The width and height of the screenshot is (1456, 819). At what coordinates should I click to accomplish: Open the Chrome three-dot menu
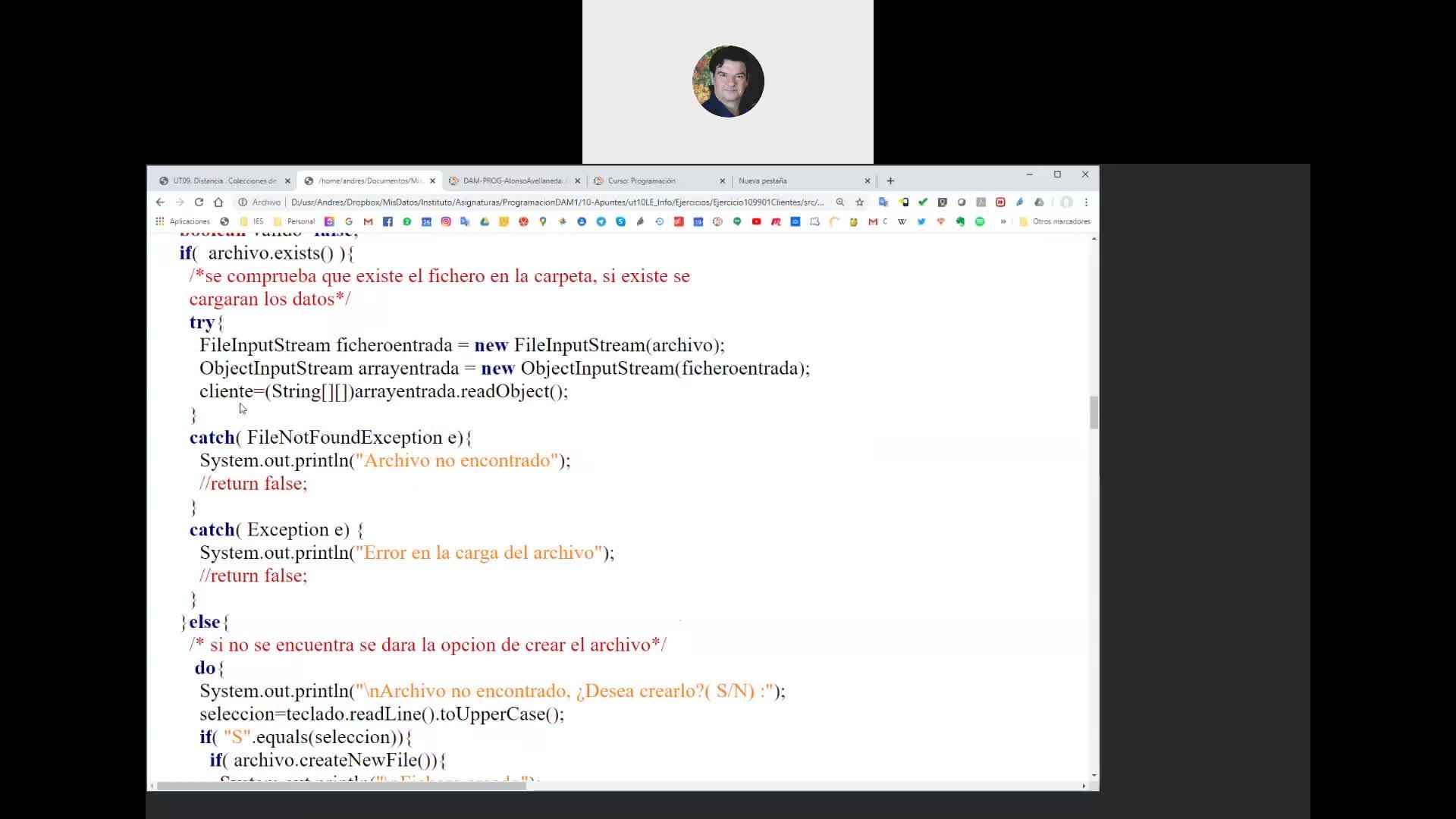[1086, 202]
